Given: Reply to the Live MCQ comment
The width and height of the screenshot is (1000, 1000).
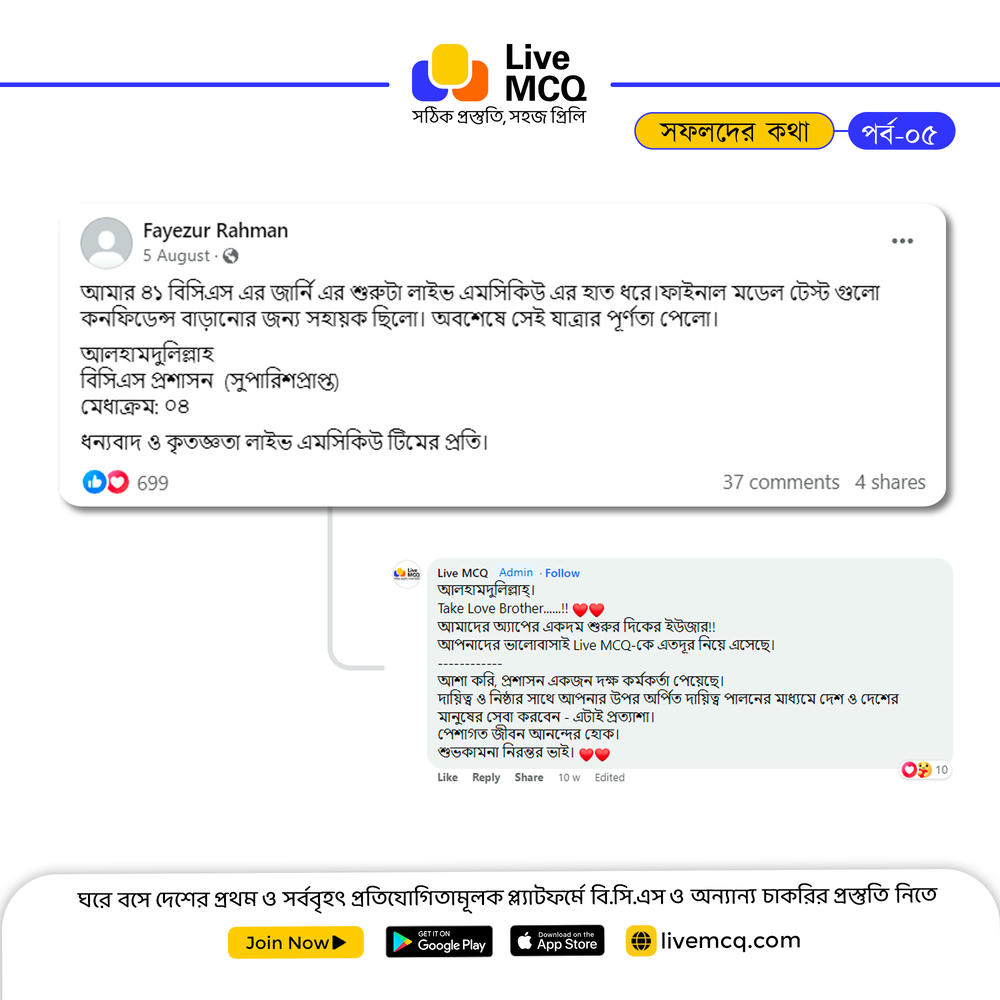Looking at the screenshot, I should coord(486,777).
